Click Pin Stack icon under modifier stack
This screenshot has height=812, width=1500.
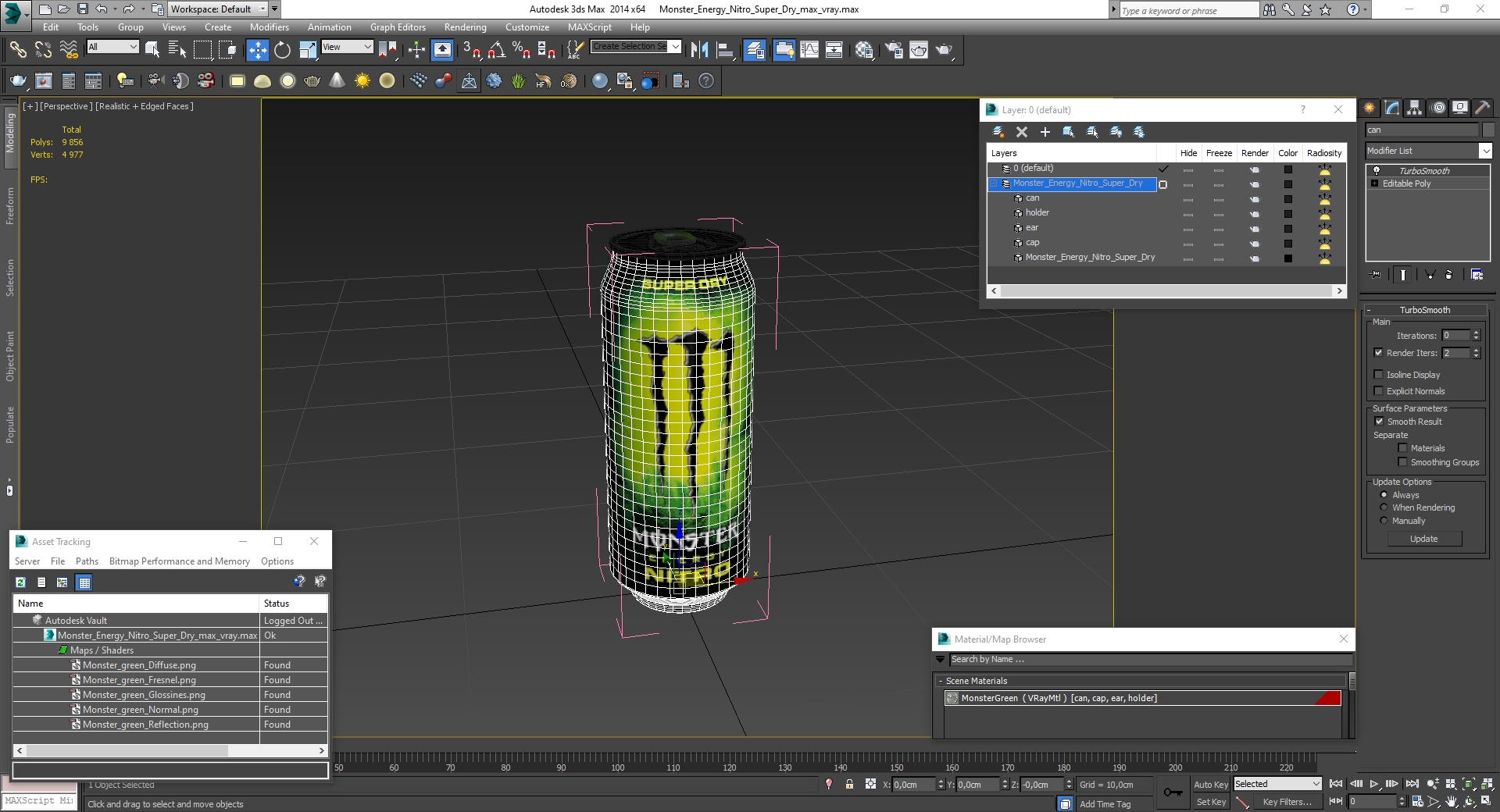pyautogui.click(x=1376, y=274)
